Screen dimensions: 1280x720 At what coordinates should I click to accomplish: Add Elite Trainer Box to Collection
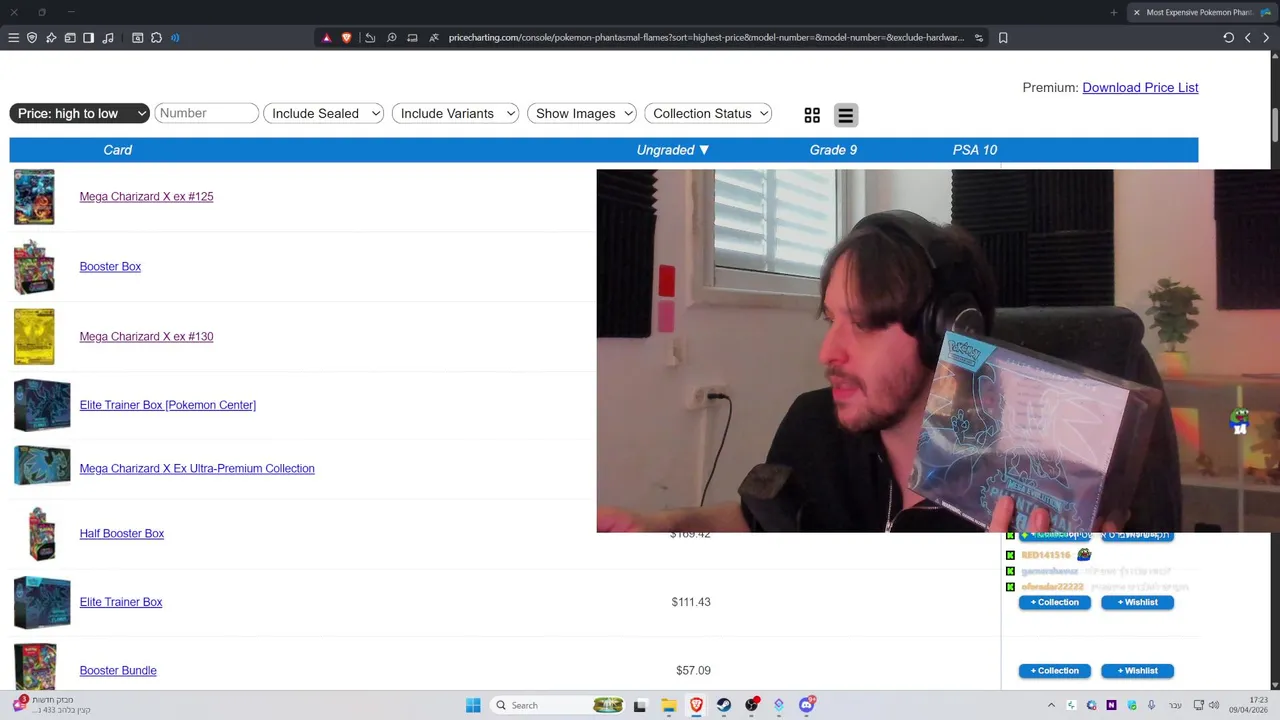(x=1055, y=602)
